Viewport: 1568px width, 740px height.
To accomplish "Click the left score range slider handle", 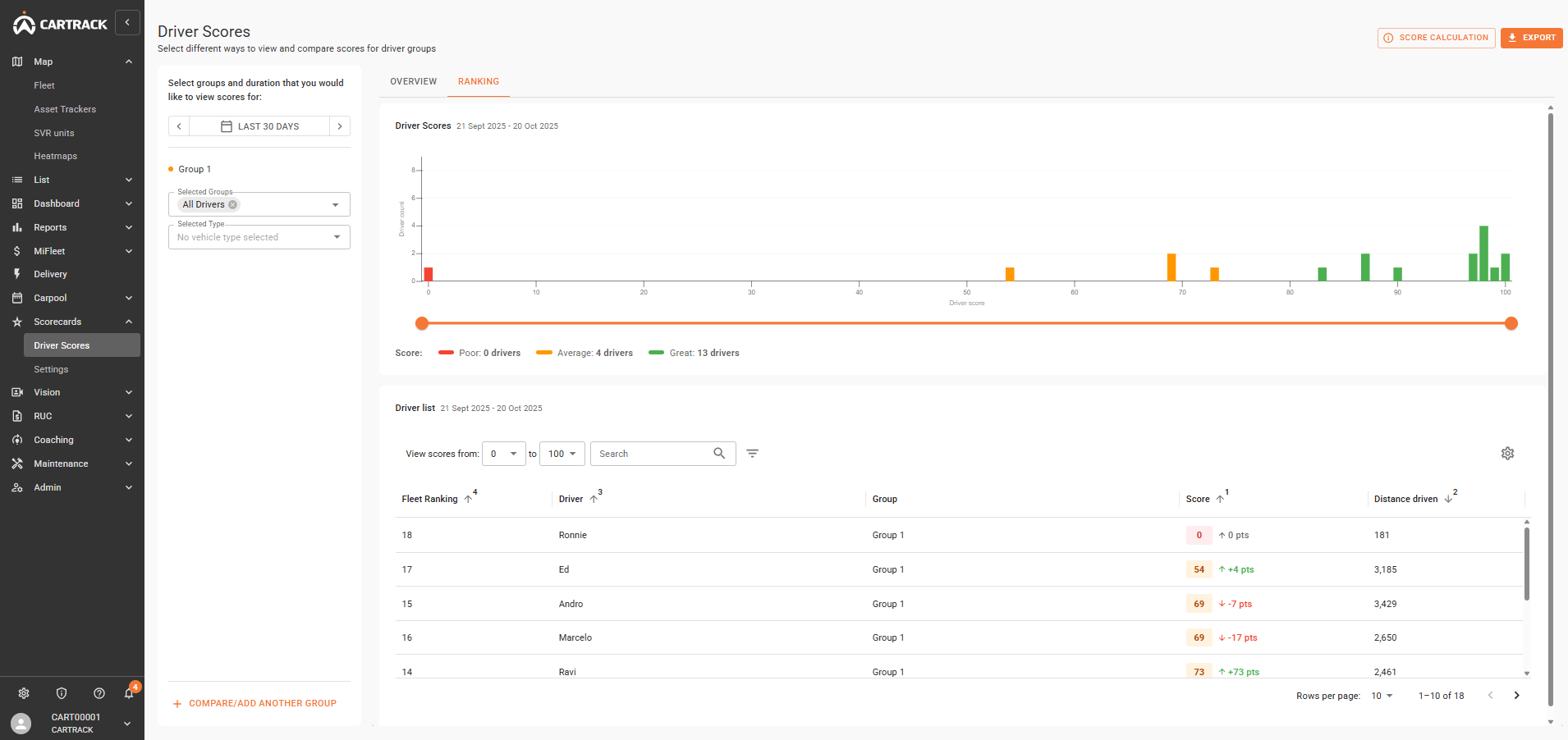I will tap(422, 323).
